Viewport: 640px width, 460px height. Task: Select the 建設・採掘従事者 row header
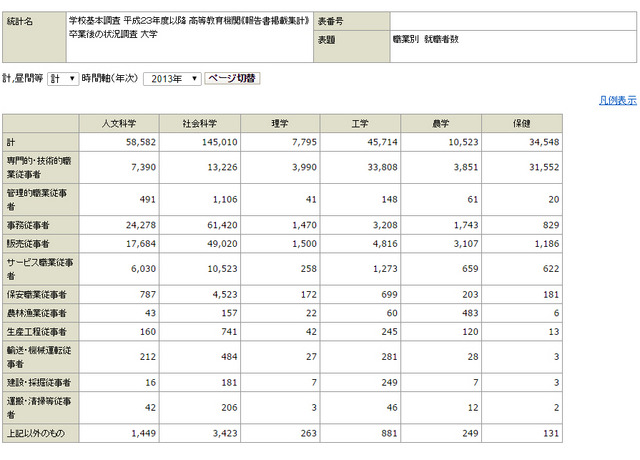tap(40, 382)
